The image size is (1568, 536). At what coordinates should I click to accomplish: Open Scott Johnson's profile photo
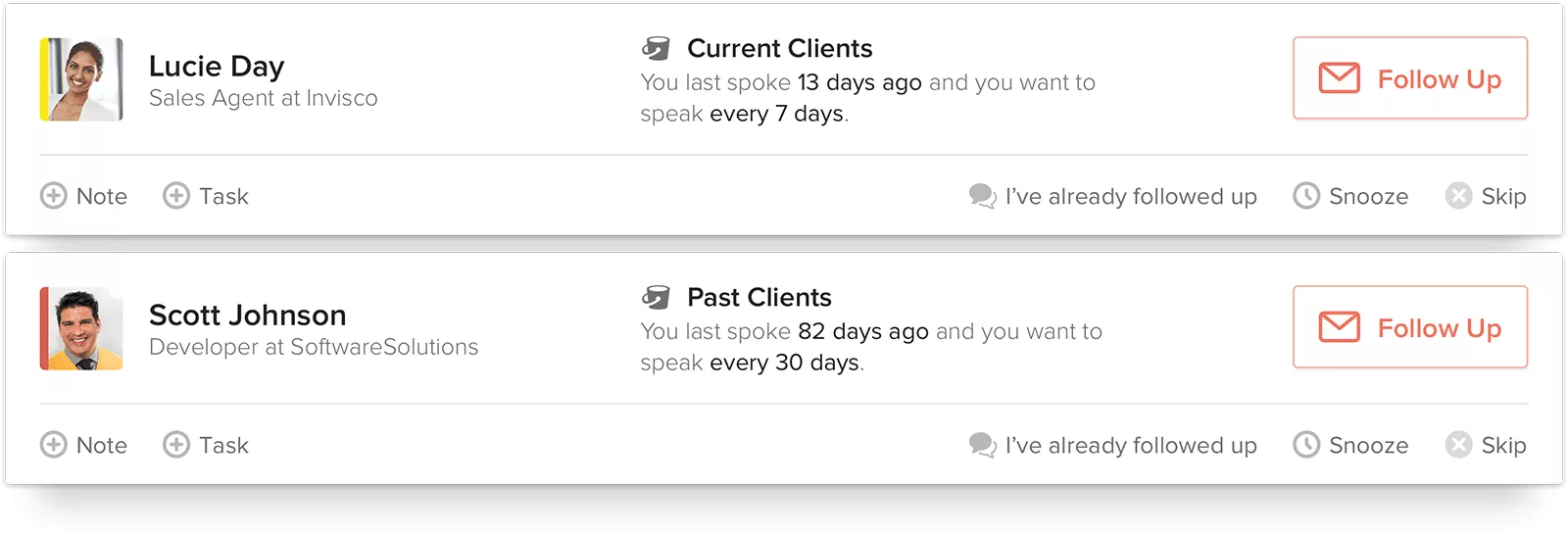[82, 328]
